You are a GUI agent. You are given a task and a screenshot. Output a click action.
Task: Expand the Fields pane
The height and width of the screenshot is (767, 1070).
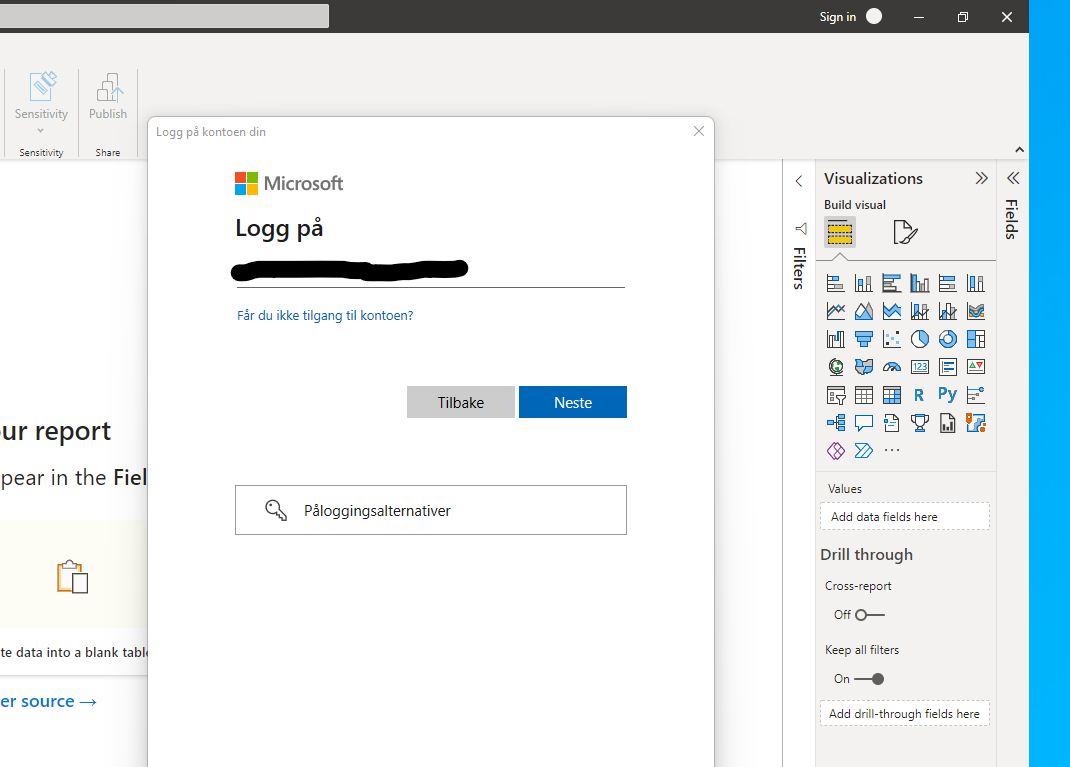(x=1013, y=178)
